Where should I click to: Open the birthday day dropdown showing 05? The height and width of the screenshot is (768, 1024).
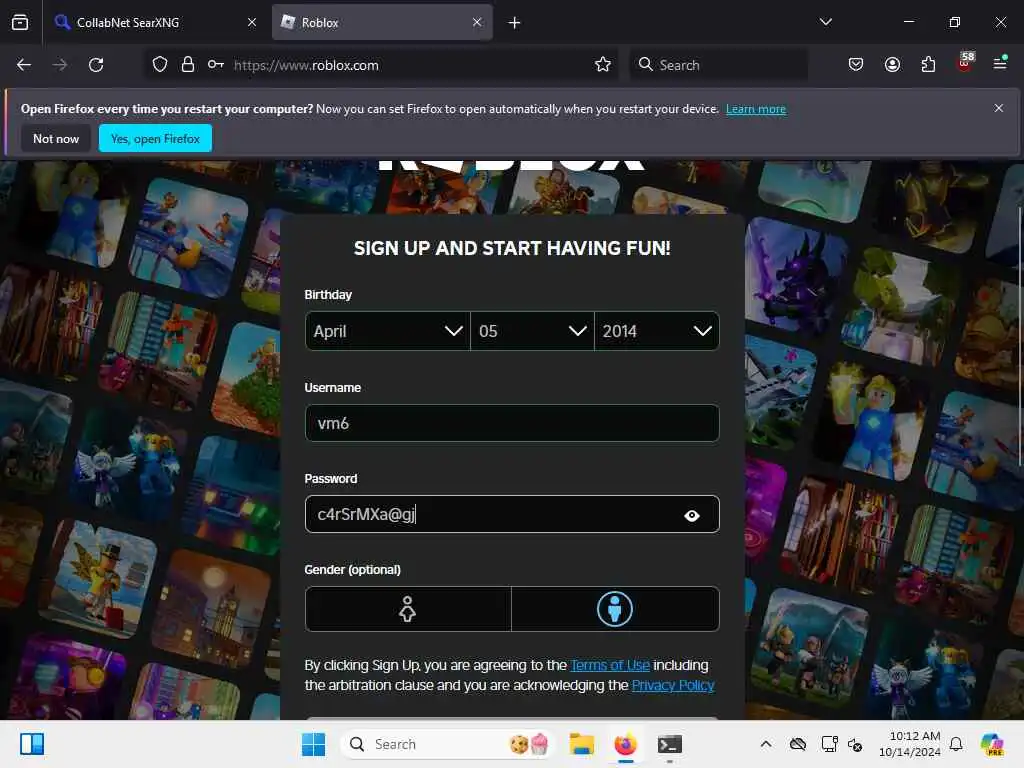coord(532,331)
